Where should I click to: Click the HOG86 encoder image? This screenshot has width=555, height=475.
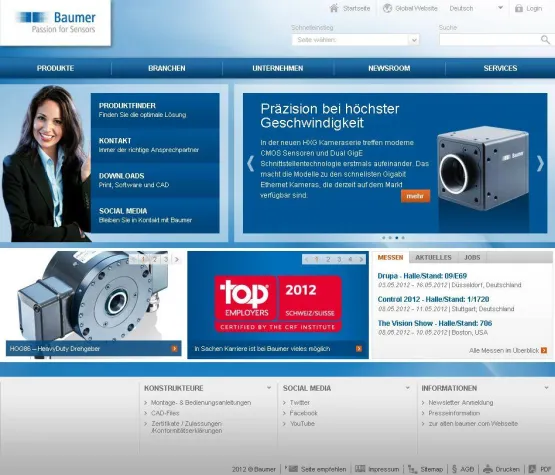(x=93, y=296)
